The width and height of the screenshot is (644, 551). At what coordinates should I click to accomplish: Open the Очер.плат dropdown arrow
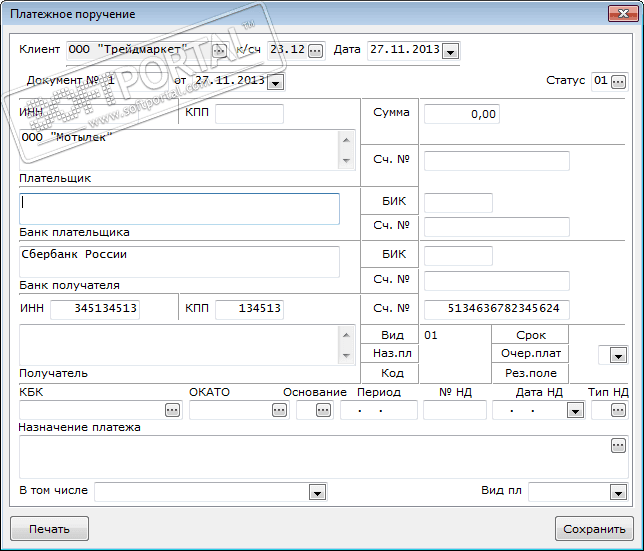tap(617, 355)
